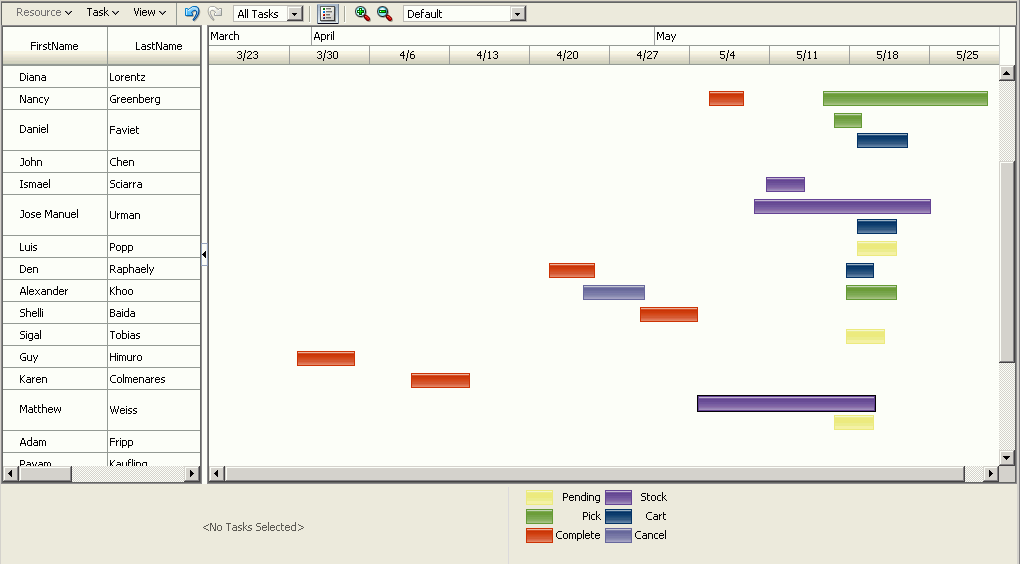Select the Lorentz last name cell
The width and height of the screenshot is (1020, 564).
[154, 77]
